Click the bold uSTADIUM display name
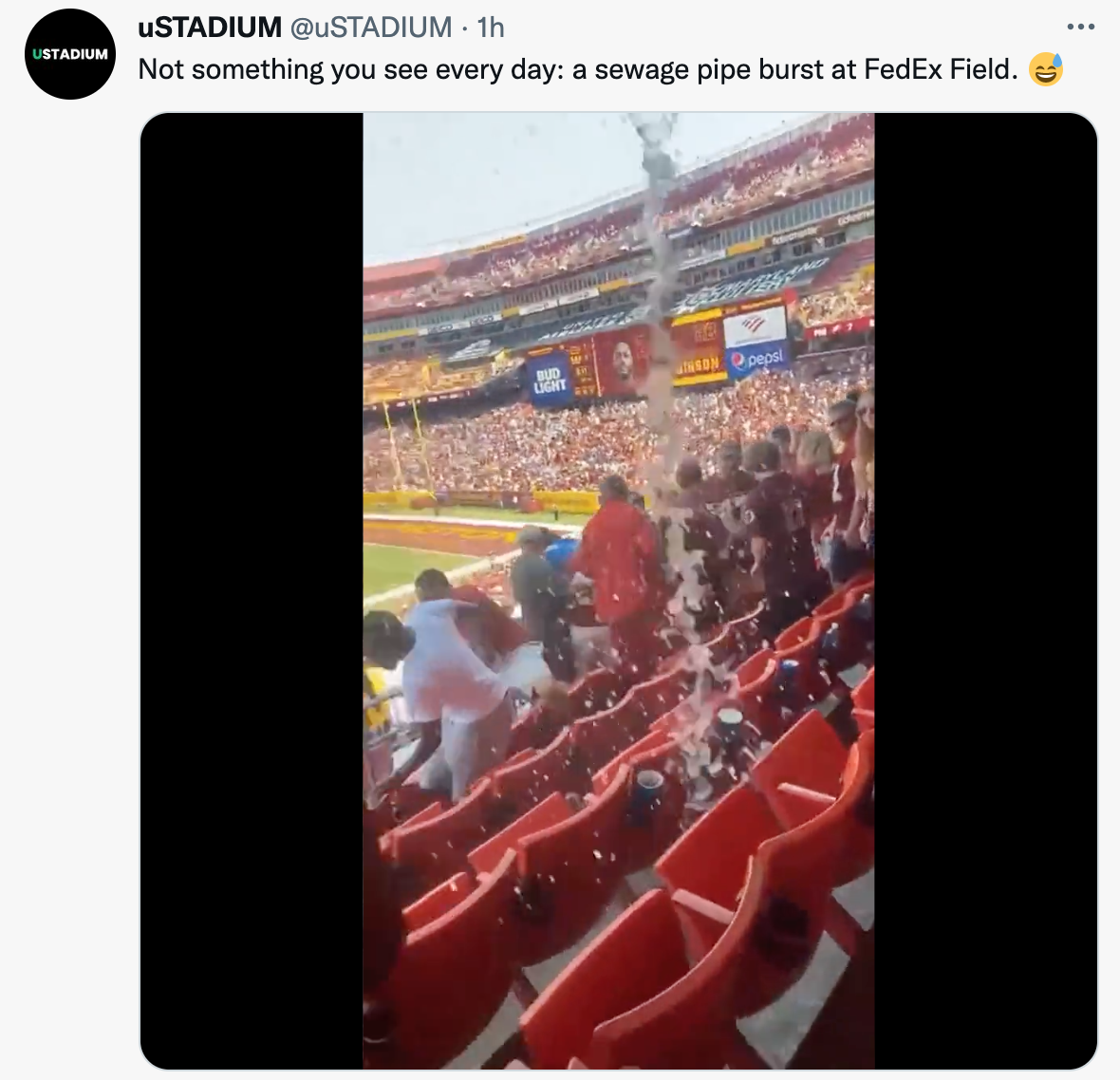The image size is (1120, 1080). point(210,28)
